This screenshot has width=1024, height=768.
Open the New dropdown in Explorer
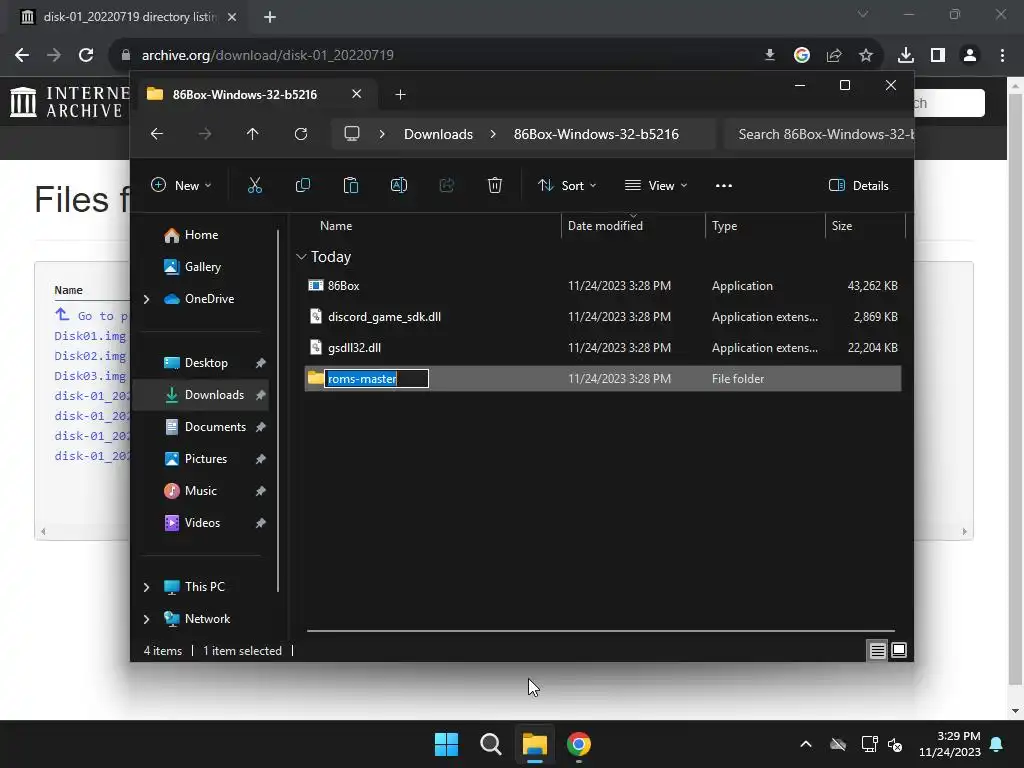pos(181,185)
